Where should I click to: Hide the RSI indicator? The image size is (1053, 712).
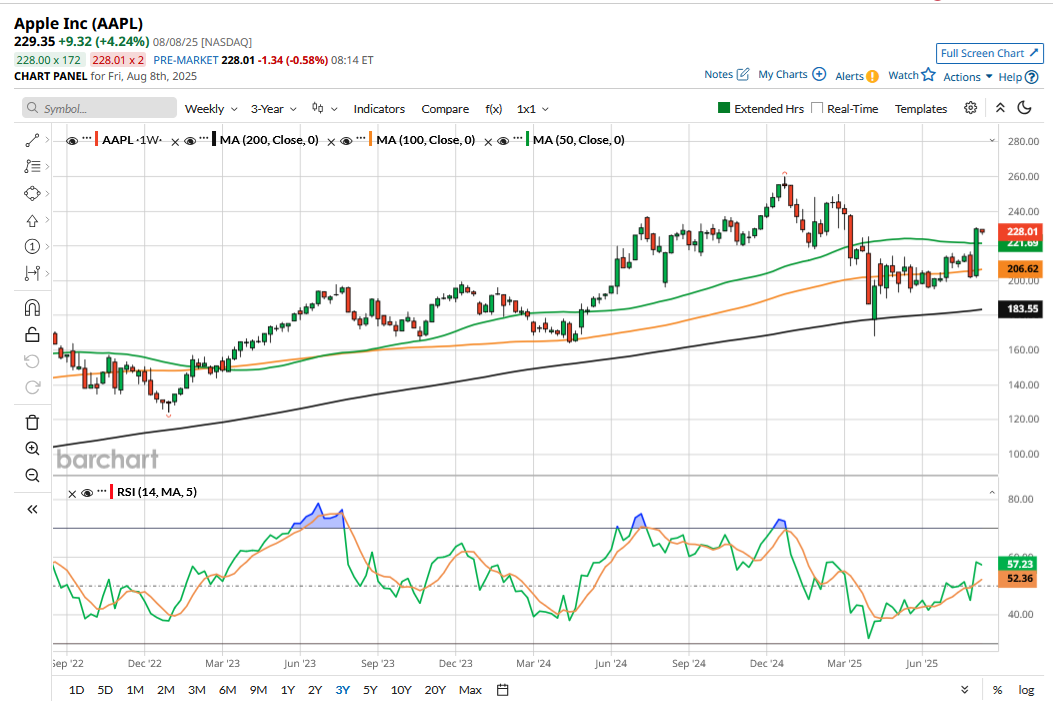point(87,493)
